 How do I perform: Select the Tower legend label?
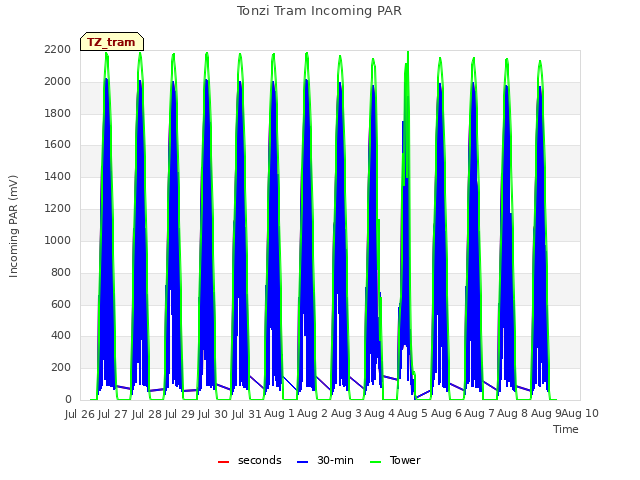[405, 460]
